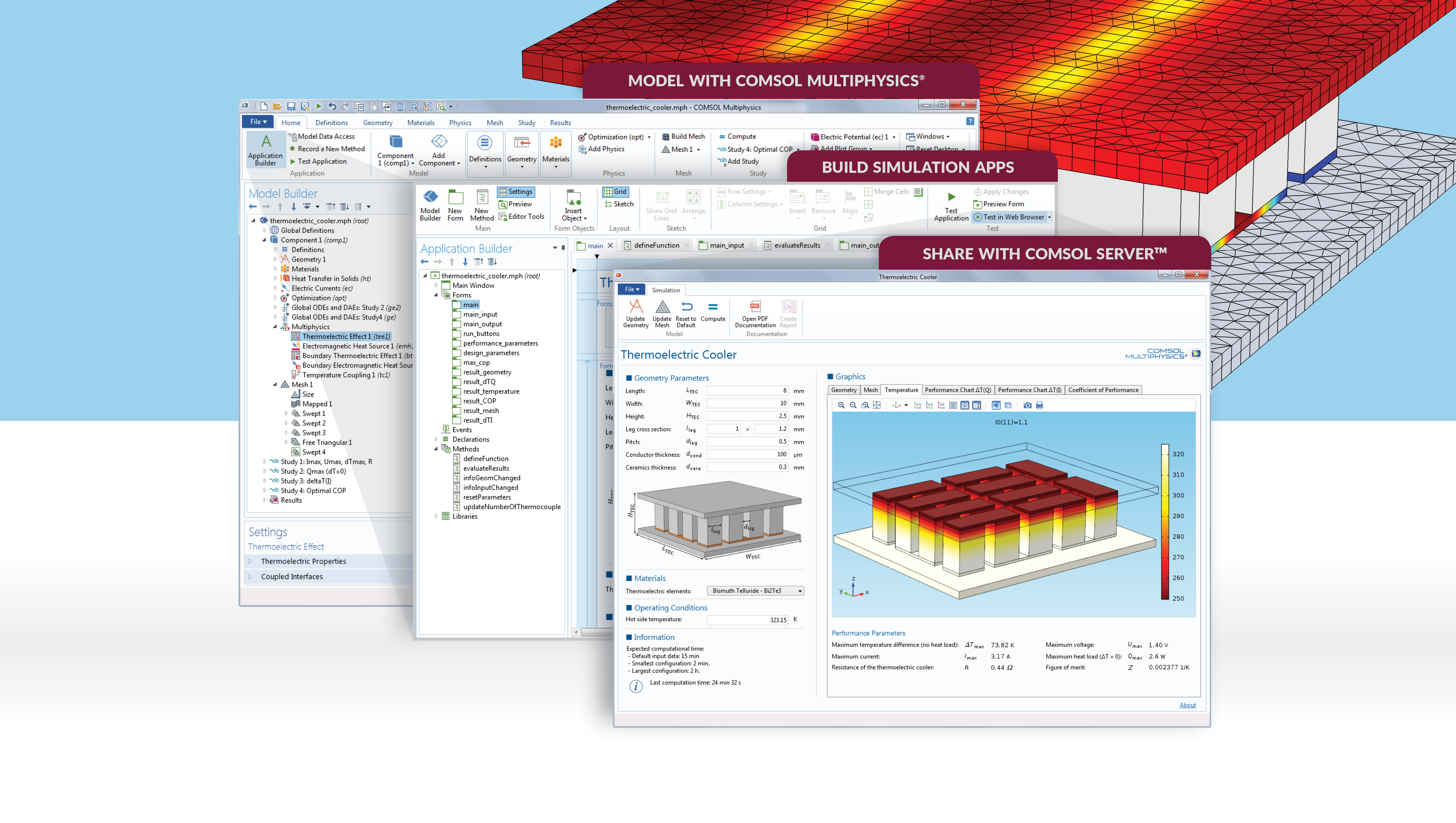Toggle Settings in Application Builder ribbon
Viewport: 1456px width, 823px height.
515,192
